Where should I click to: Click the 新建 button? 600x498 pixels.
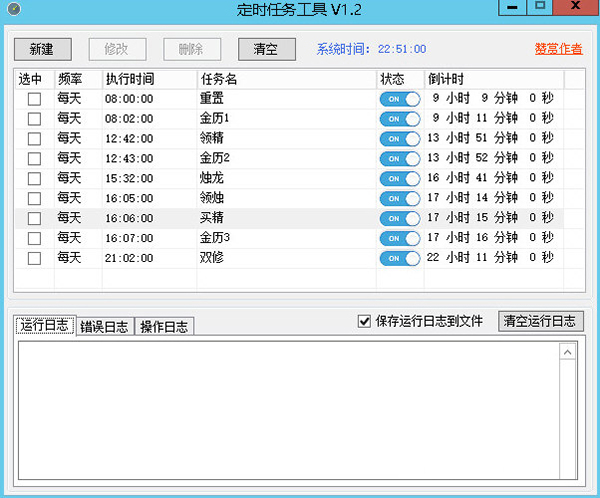click(x=42, y=49)
